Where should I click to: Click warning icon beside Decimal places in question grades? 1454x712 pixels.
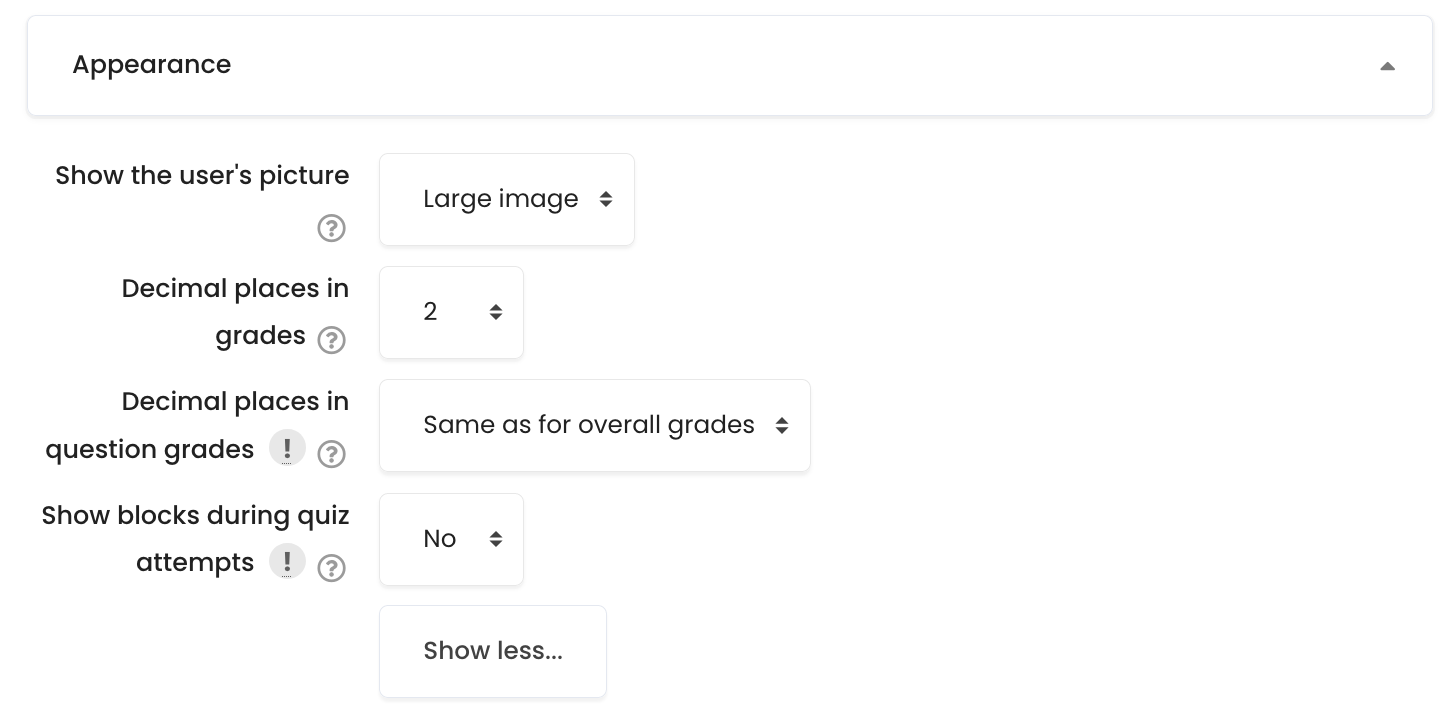click(x=287, y=447)
